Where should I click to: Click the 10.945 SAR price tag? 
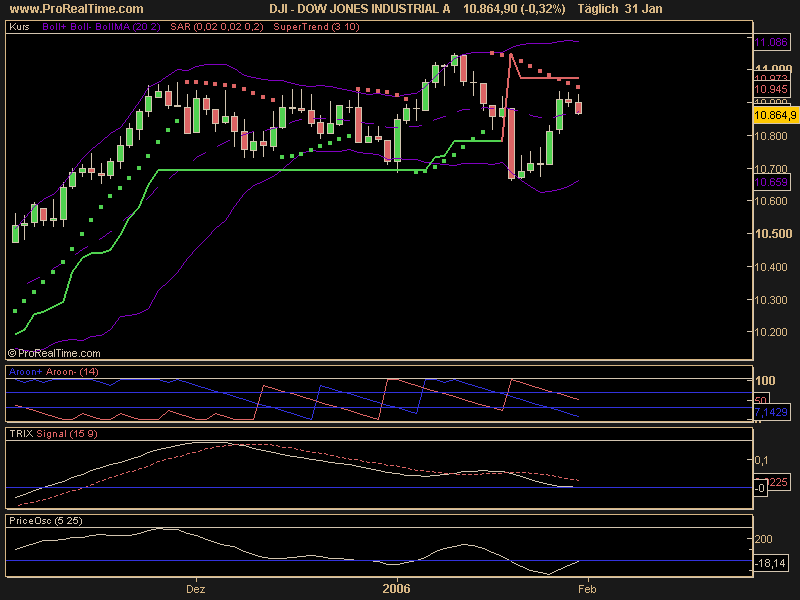[x=771, y=89]
